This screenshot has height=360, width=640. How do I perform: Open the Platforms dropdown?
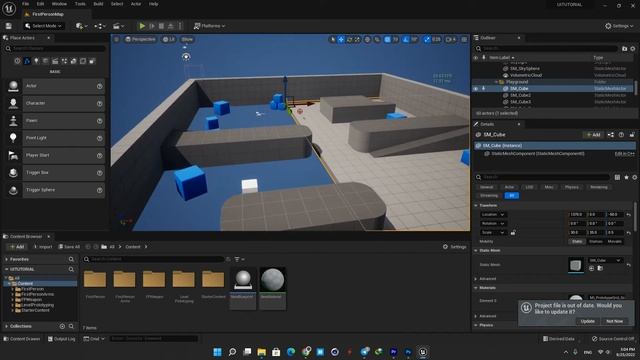[x=209, y=26]
